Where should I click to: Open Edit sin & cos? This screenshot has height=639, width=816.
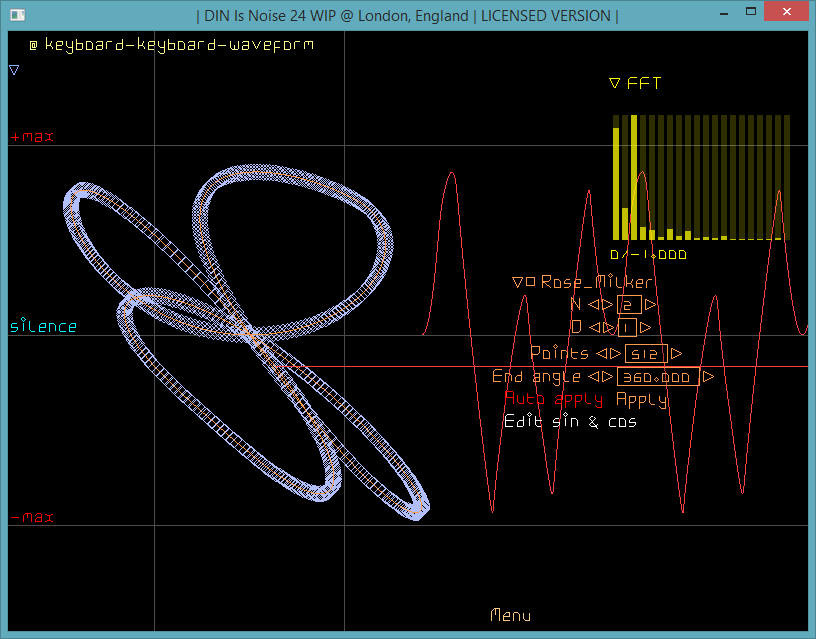[570, 422]
